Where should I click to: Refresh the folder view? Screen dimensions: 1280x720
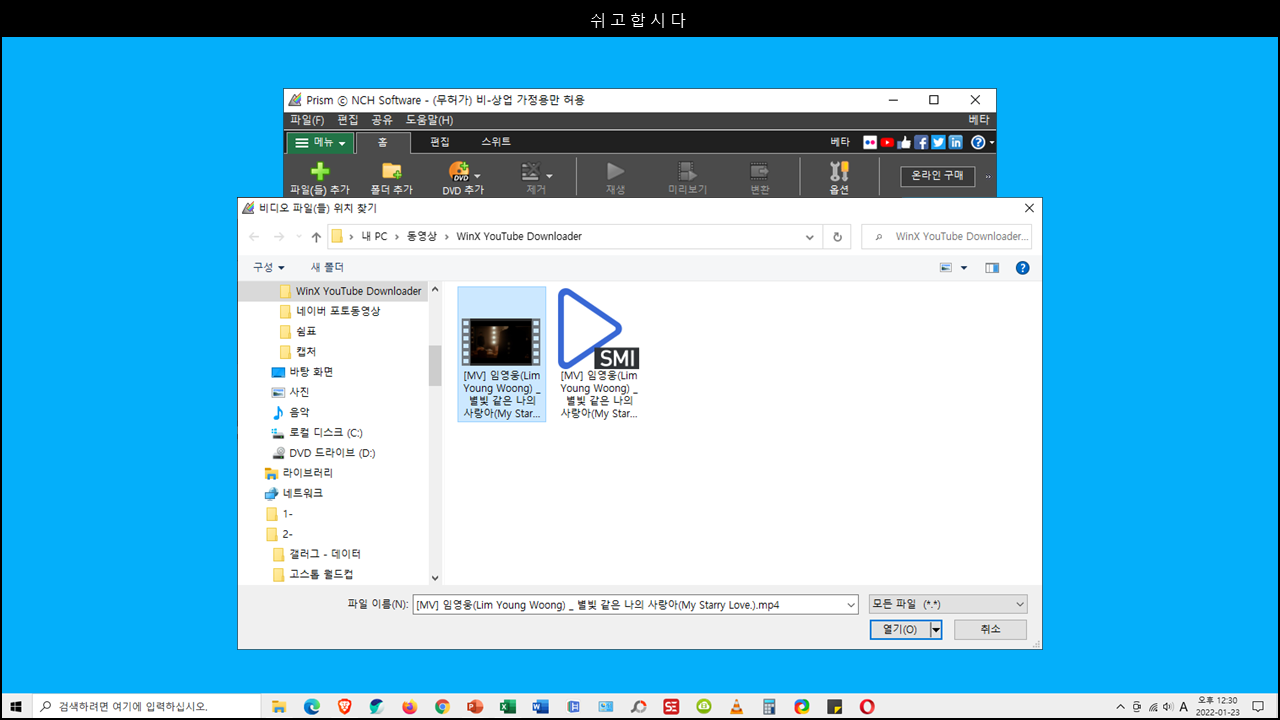click(x=838, y=237)
